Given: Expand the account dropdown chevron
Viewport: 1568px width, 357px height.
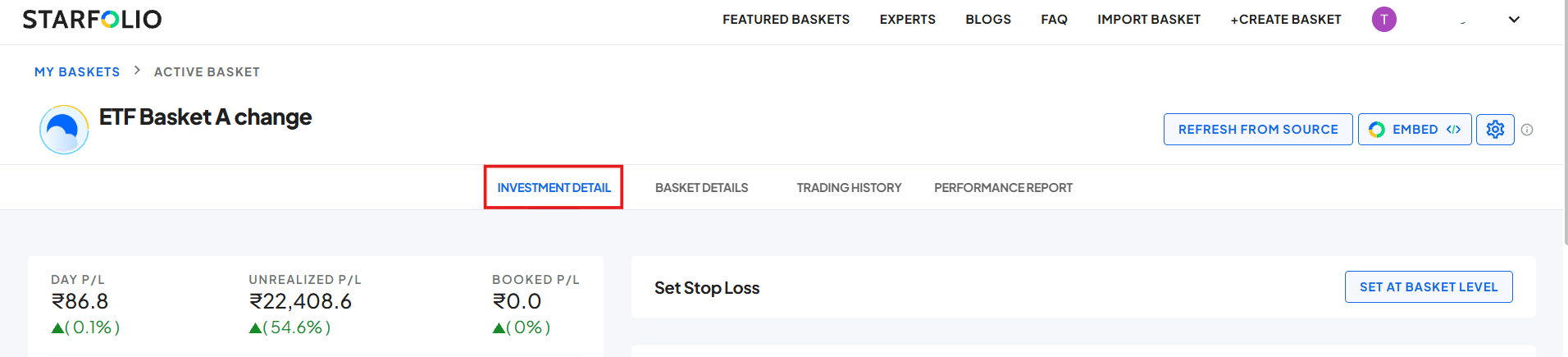Looking at the screenshot, I should [1514, 20].
